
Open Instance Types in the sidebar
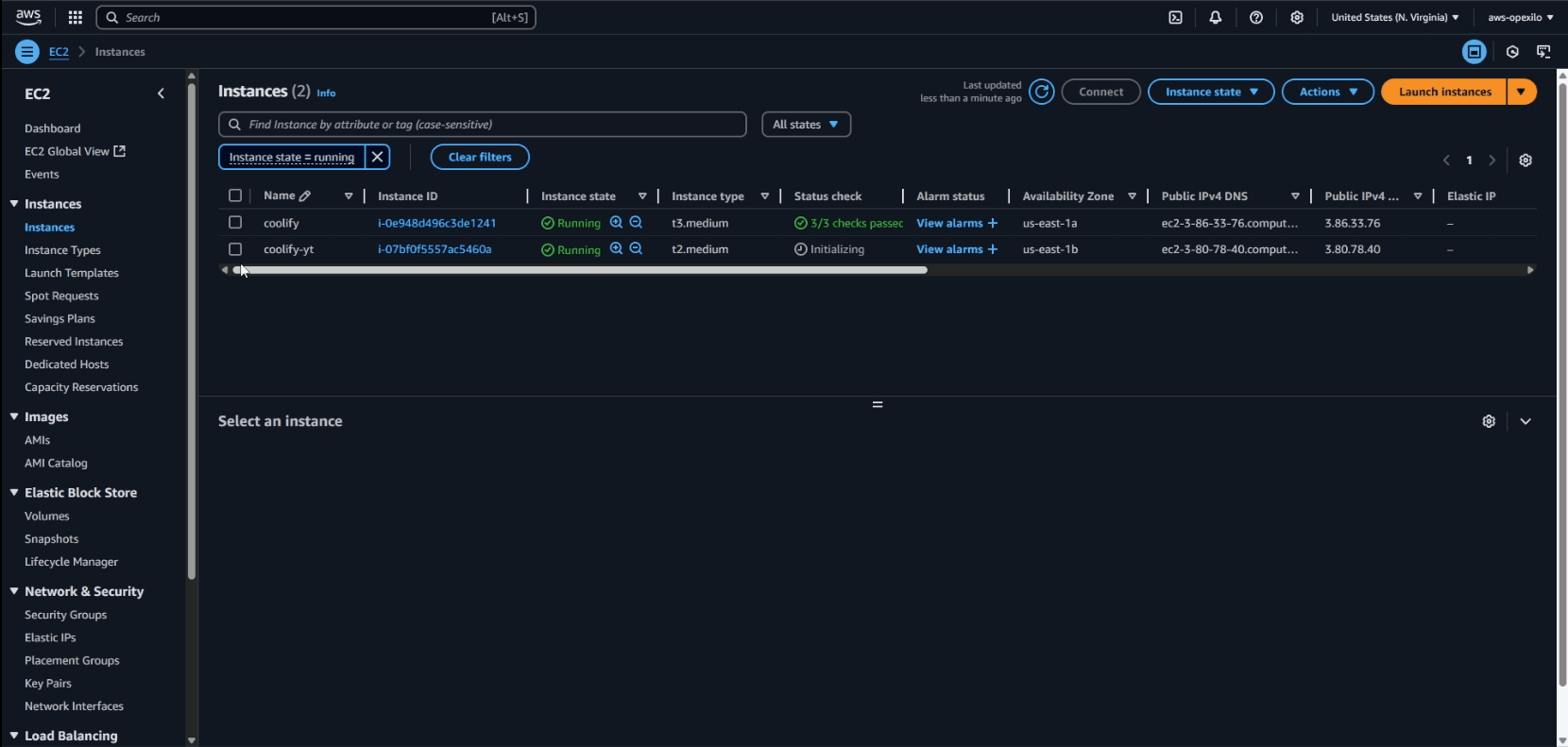tap(62, 250)
